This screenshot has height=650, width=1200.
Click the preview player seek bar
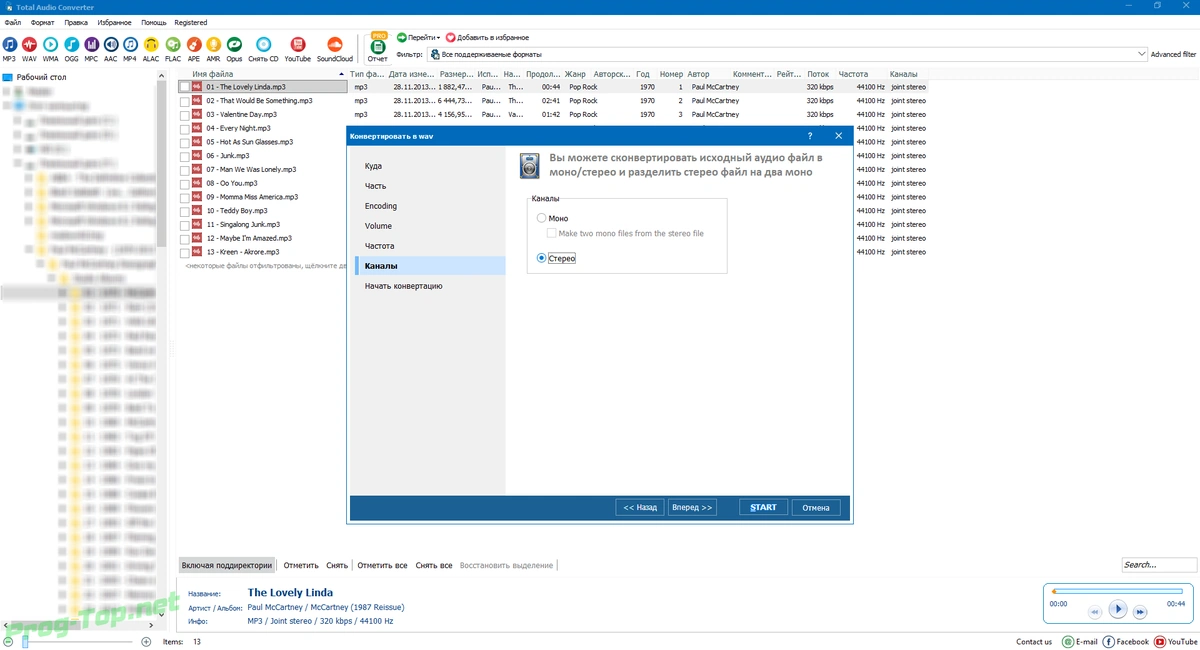point(1116,591)
